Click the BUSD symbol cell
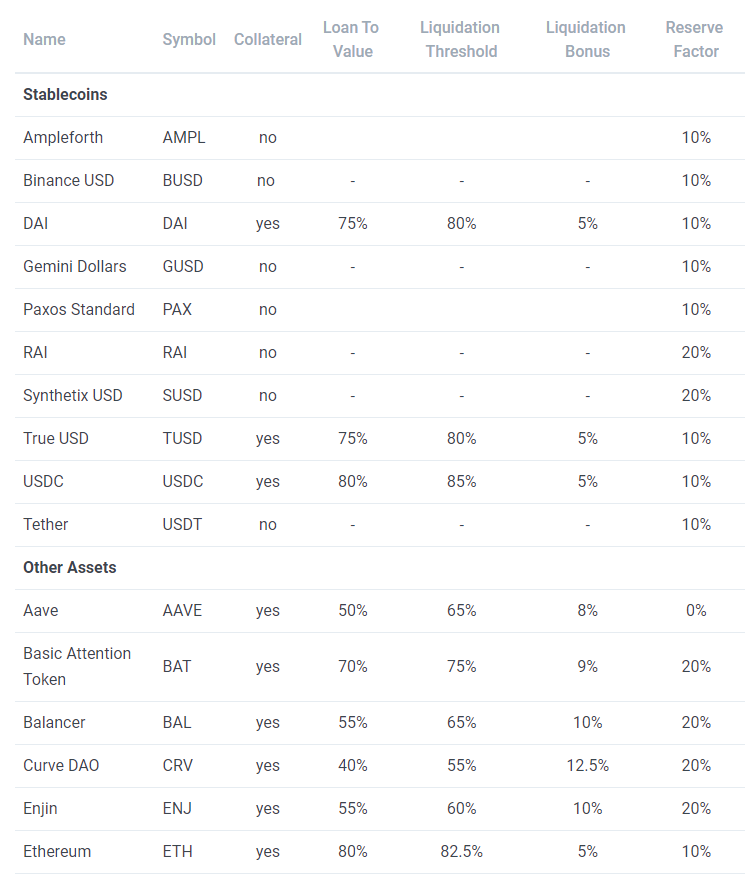Screen dimensions: 753x881 [x=183, y=180]
